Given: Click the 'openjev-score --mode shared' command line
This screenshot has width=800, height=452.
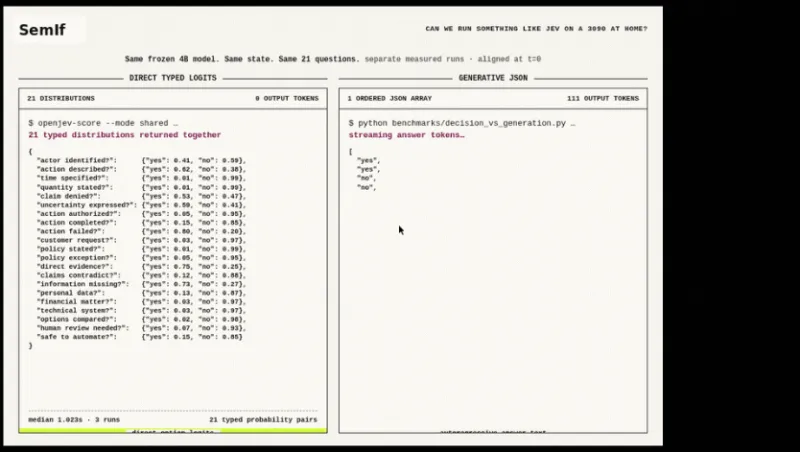Looking at the screenshot, I should [103, 123].
